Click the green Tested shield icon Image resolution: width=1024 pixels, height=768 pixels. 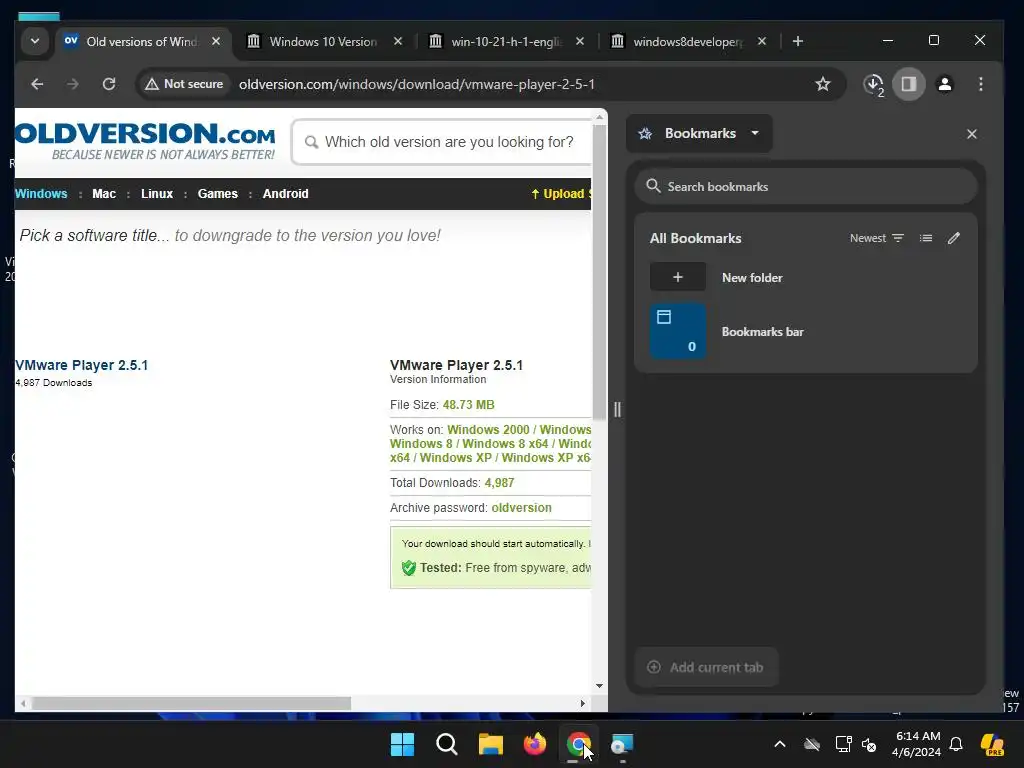pyautogui.click(x=409, y=568)
